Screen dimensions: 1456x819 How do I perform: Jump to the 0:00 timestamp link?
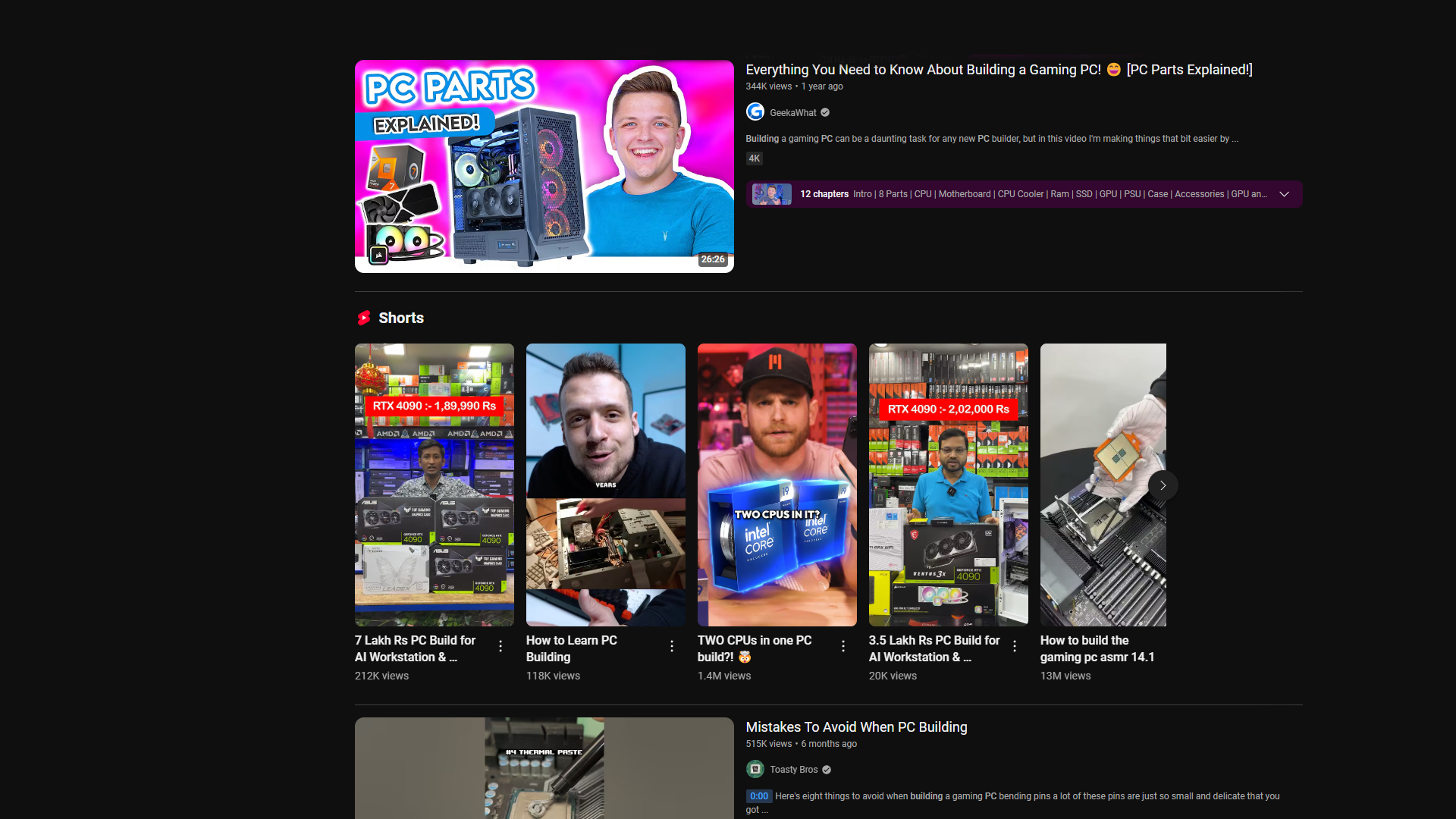[x=758, y=796]
